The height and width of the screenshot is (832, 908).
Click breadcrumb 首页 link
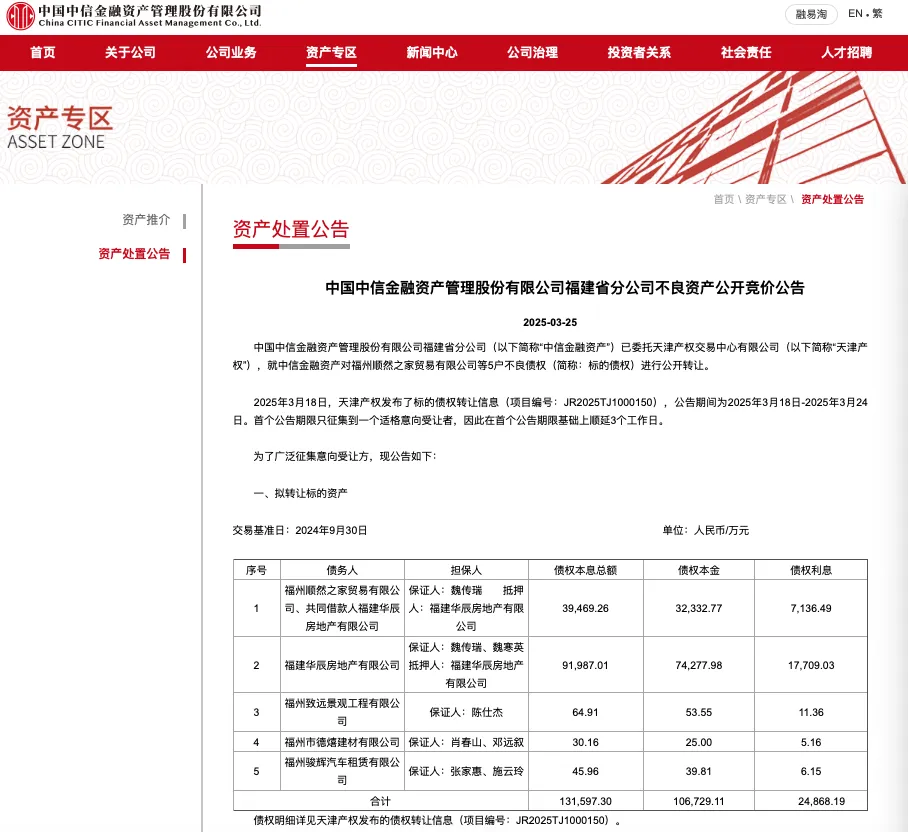[x=723, y=199]
